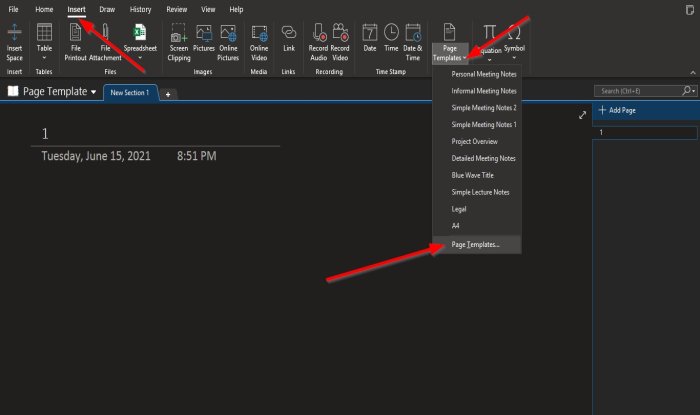
Task: Click the 8:51 PM timestamp
Action: click(x=196, y=156)
